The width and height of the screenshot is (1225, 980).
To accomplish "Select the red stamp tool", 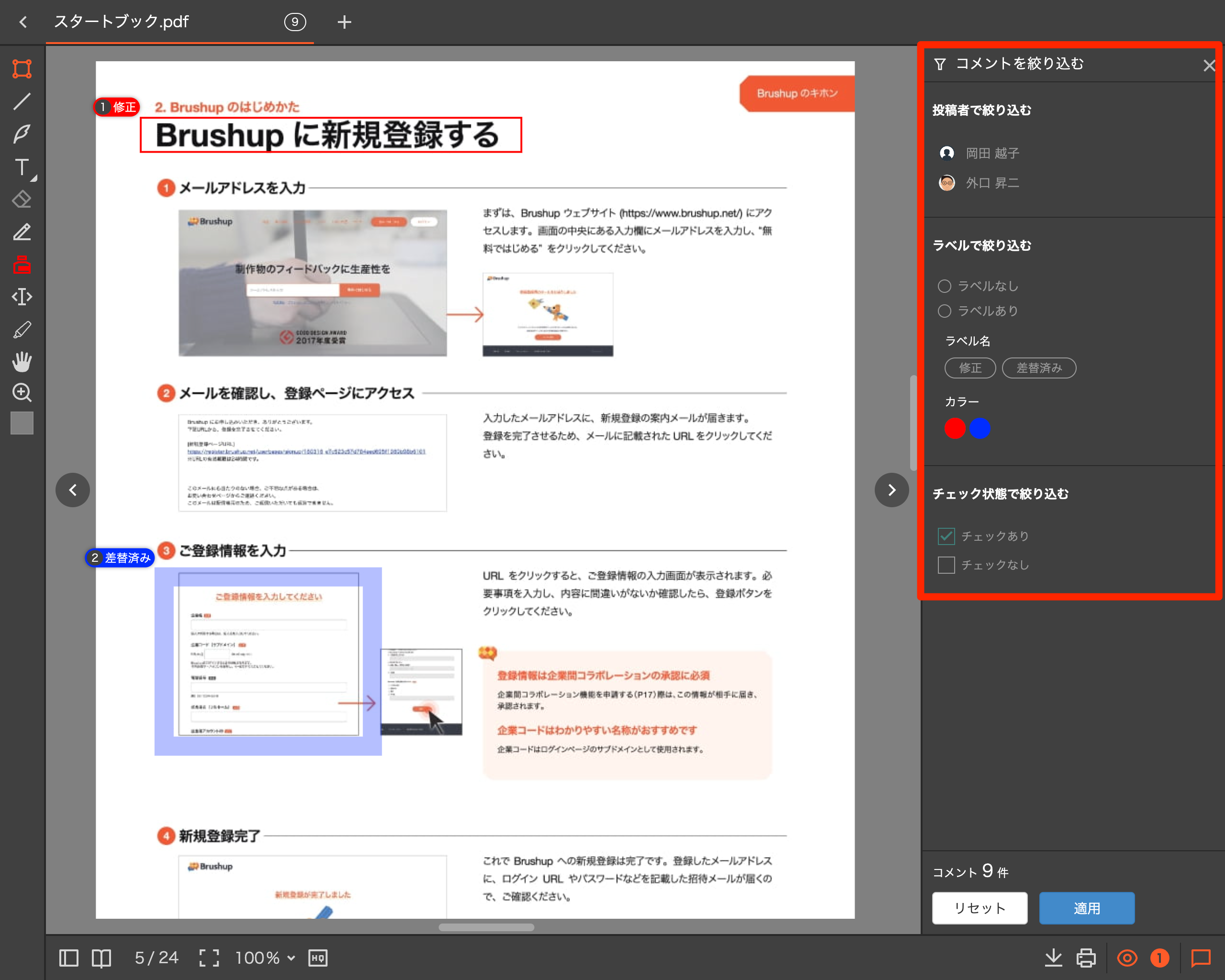I will point(22,264).
